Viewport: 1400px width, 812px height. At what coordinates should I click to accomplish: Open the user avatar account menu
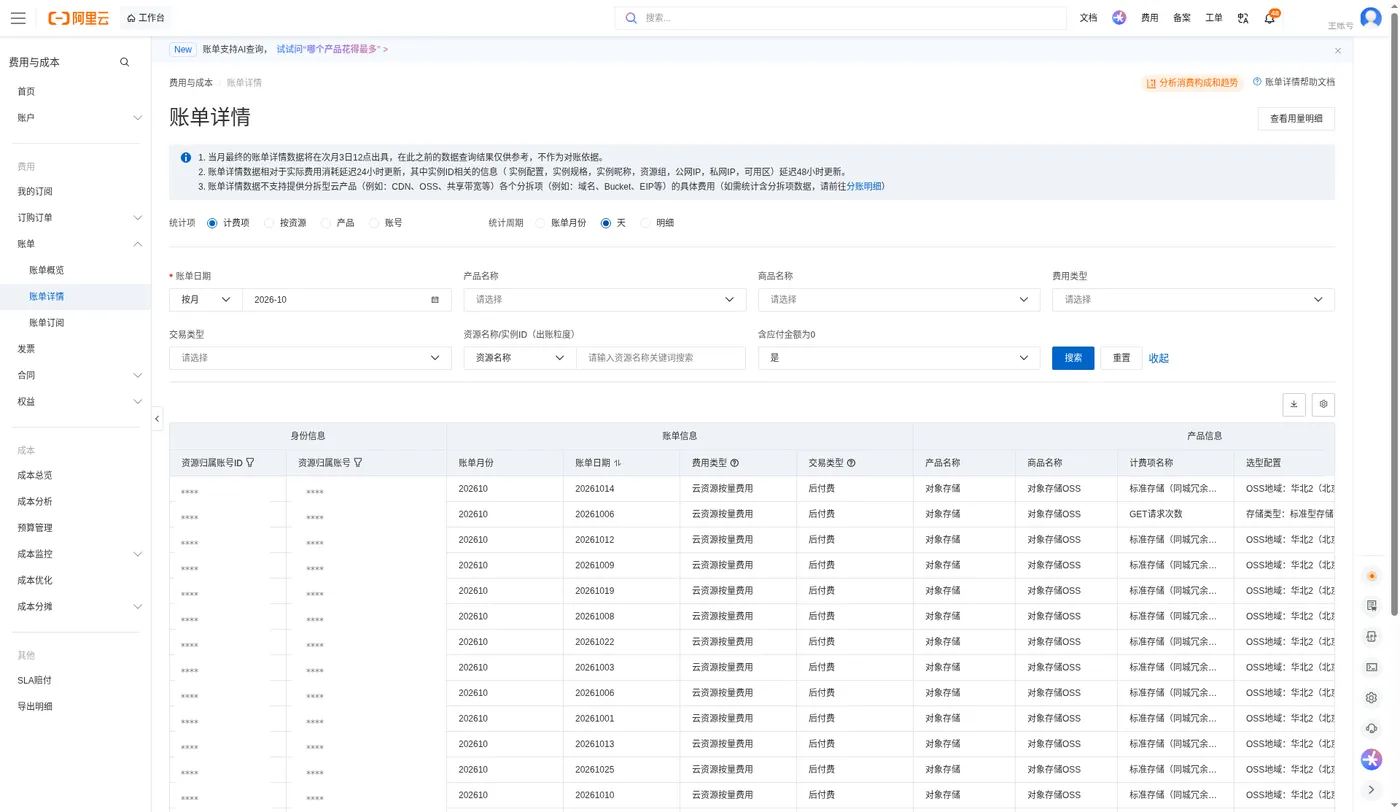coord(1371,18)
